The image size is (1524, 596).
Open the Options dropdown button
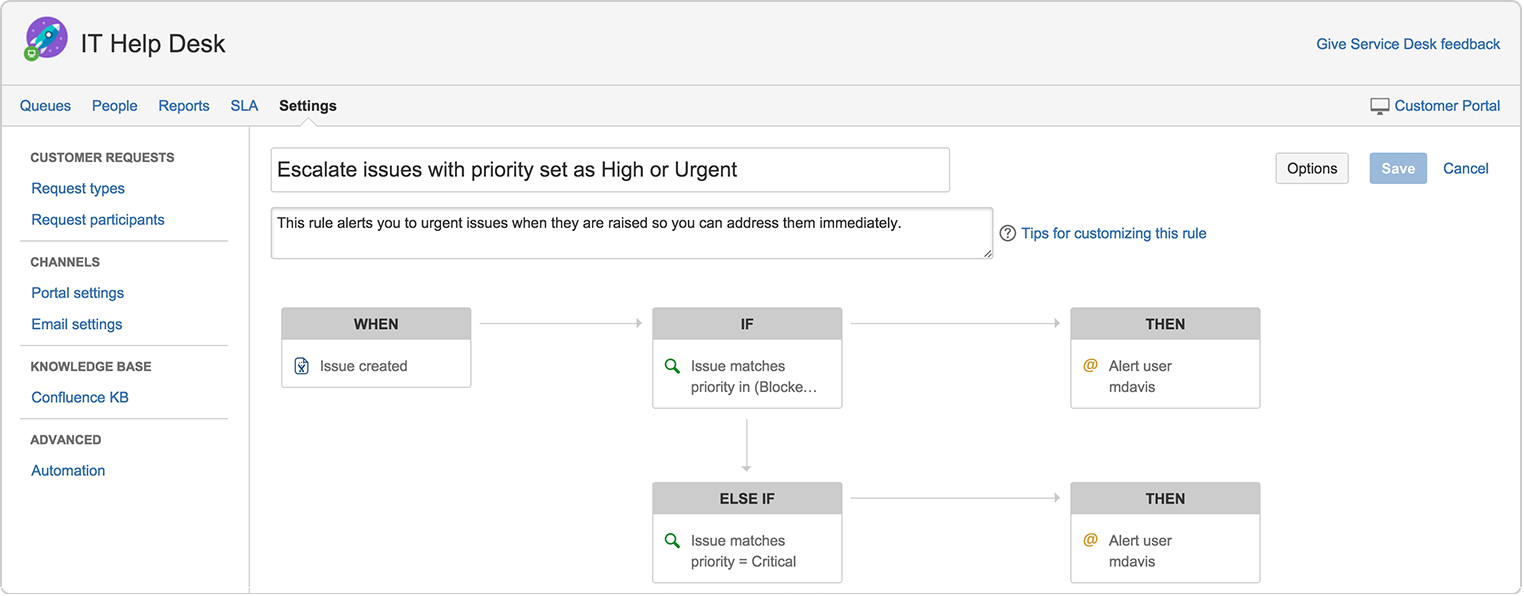click(x=1312, y=169)
